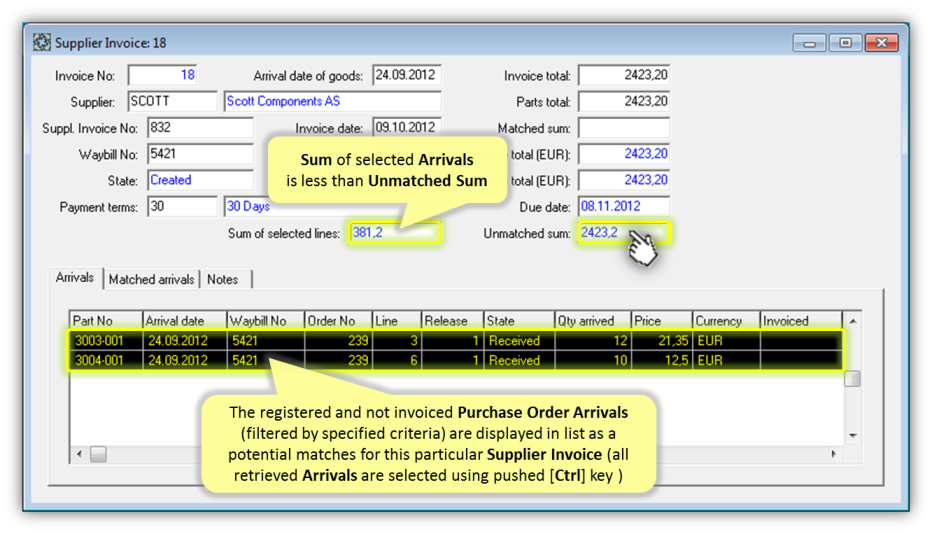Image resolution: width=932 pixels, height=534 pixels.
Task: Maximize the Supplier Invoice window
Action: click(x=845, y=43)
